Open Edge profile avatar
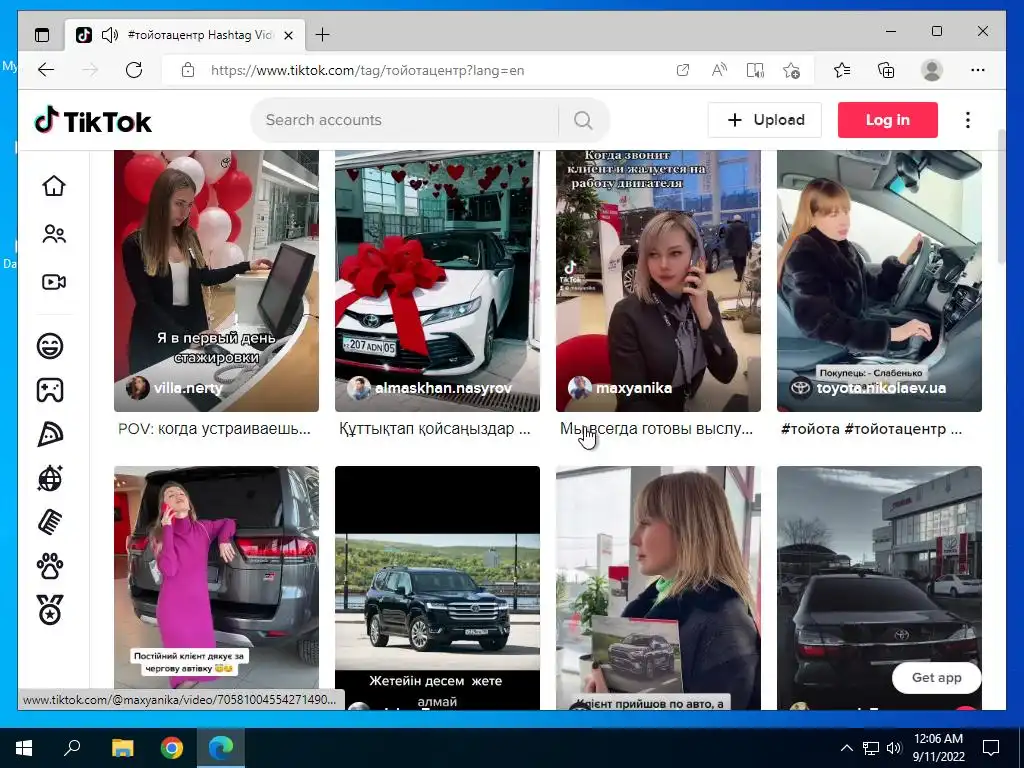This screenshot has height=768, width=1024. click(932, 70)
